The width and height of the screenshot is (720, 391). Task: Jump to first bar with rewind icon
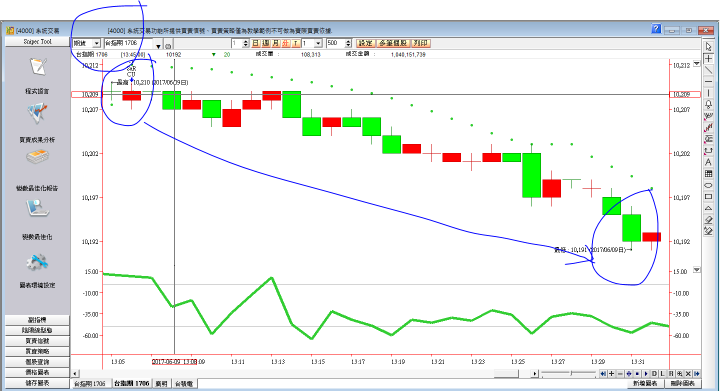[x=603, y=374]
